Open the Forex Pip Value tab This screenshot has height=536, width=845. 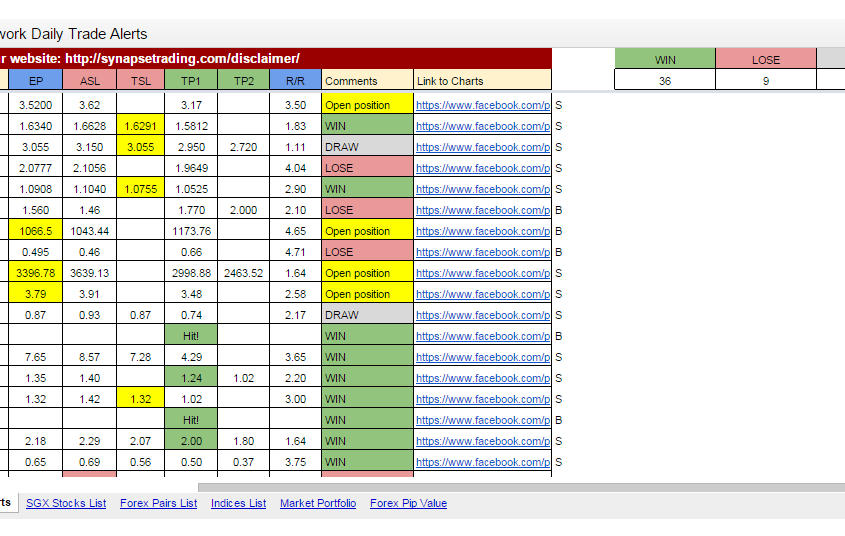coord(408,503)
